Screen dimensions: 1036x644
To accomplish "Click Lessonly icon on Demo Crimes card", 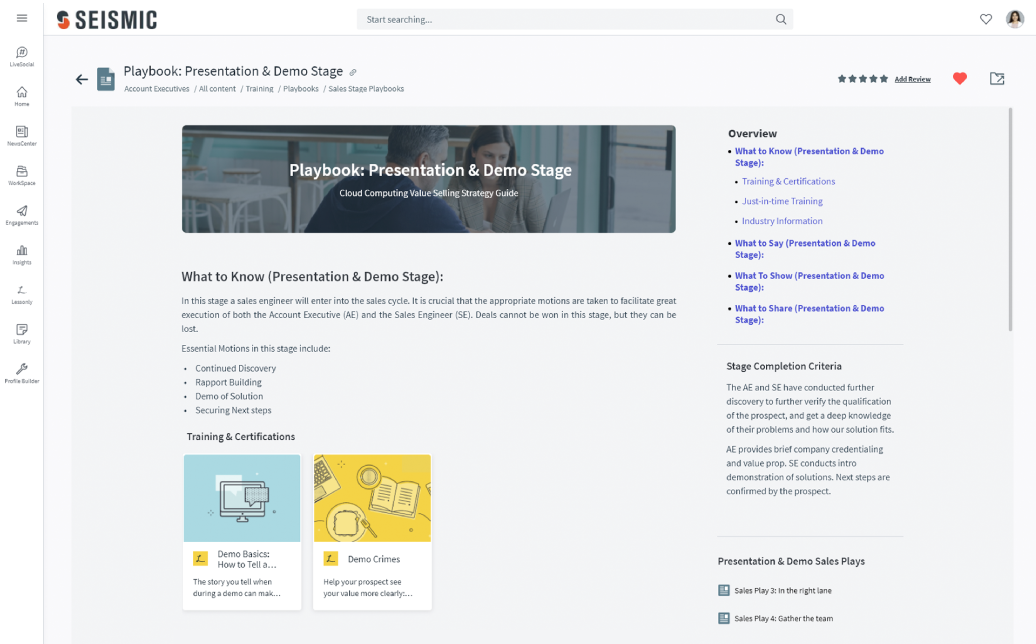I will click(331, 559).
